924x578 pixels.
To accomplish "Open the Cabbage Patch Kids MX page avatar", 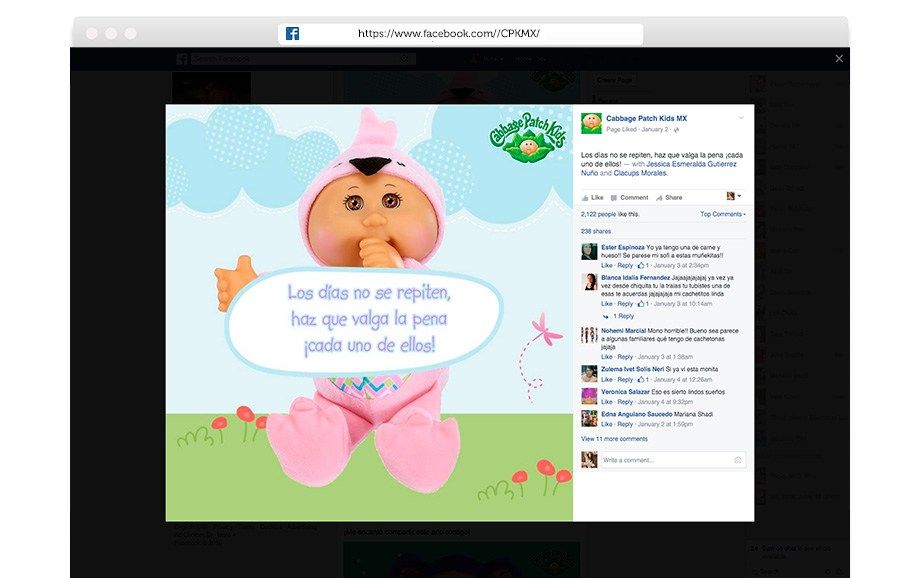I will [x=591, y=123].
